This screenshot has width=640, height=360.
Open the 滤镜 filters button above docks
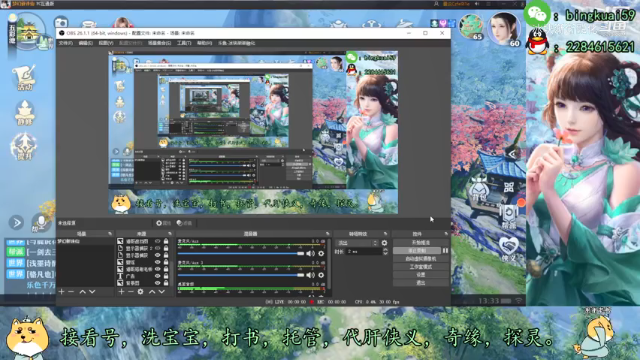point(184,223)
